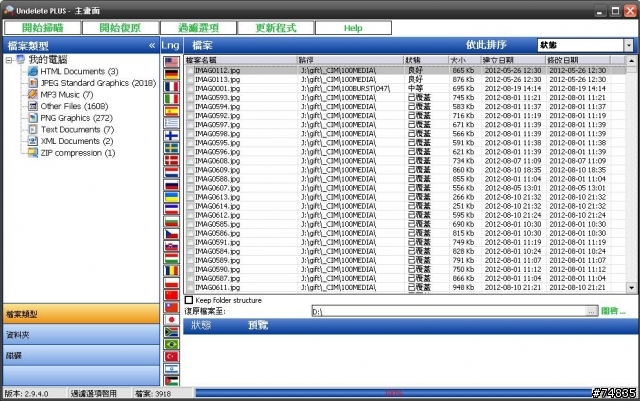Choose the Romanian flag language

[171, 271]
